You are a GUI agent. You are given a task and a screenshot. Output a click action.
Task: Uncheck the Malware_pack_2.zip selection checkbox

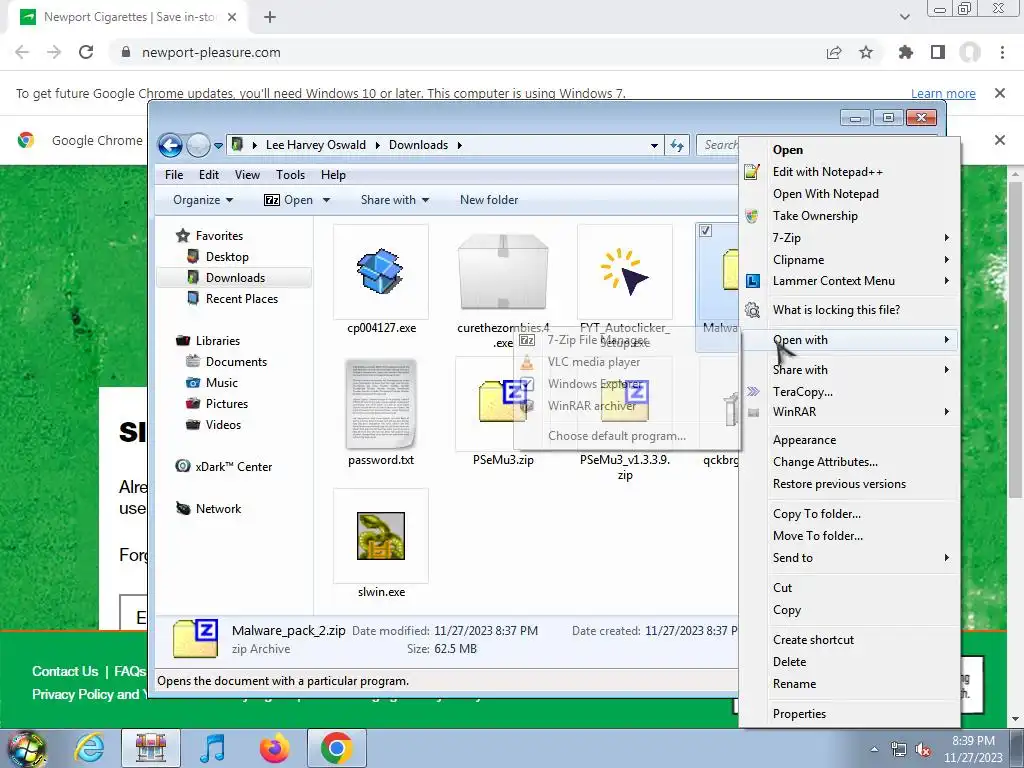705,231
